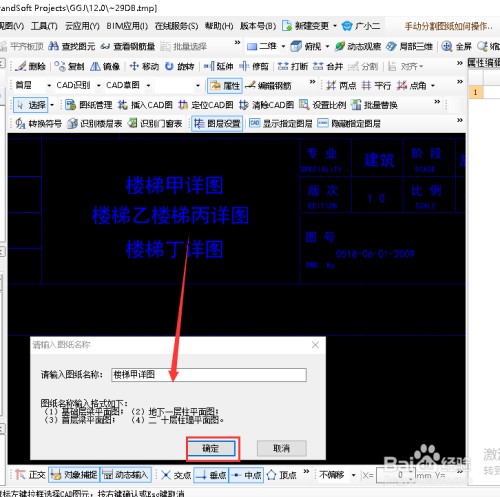The height and width of the screenshot is (497, 500).
Task: Open the 帮助(H) menu
Action: click(219, 26)
